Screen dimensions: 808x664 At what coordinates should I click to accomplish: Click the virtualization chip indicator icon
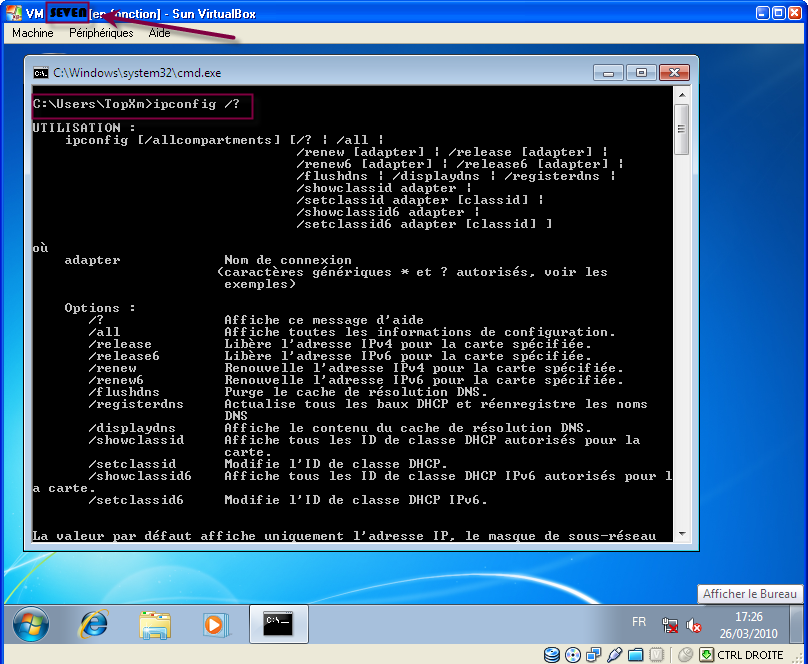656,654
